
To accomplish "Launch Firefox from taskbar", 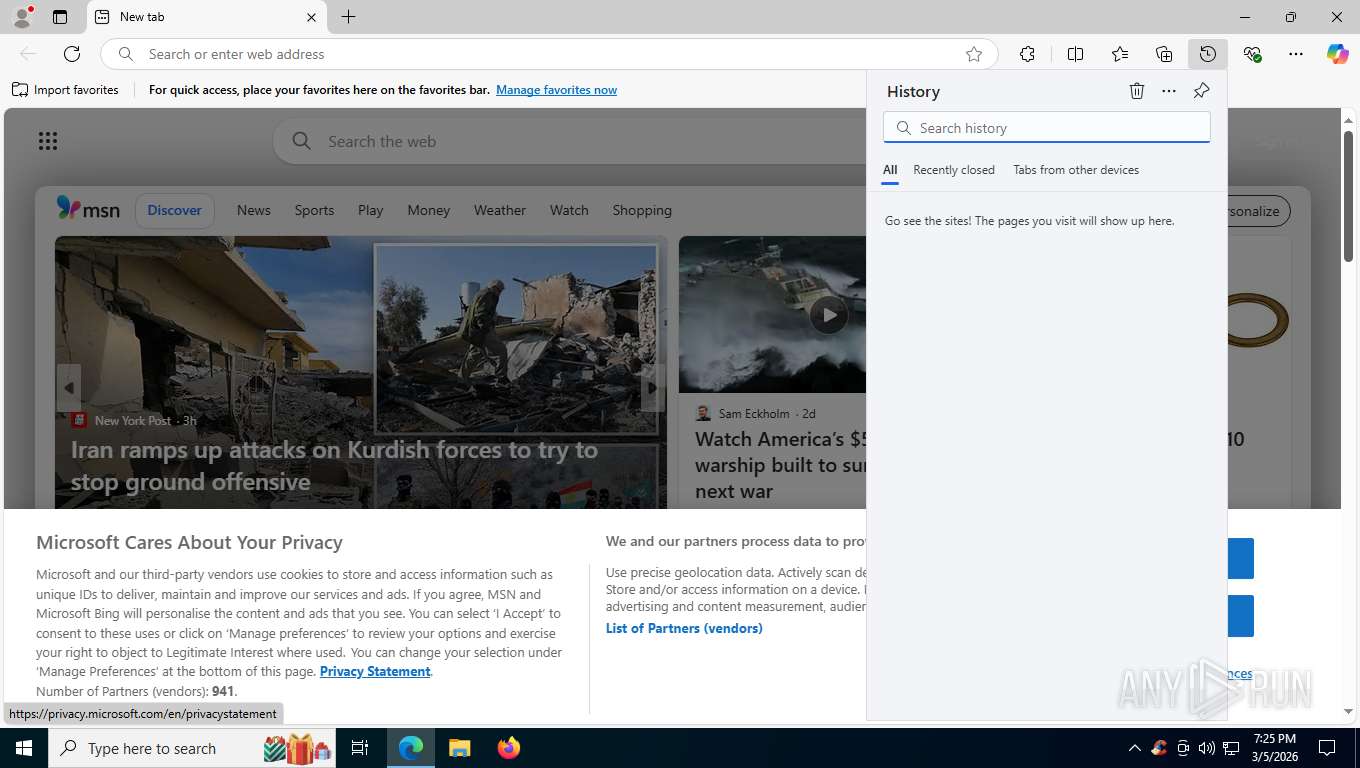I will [509, 748].
